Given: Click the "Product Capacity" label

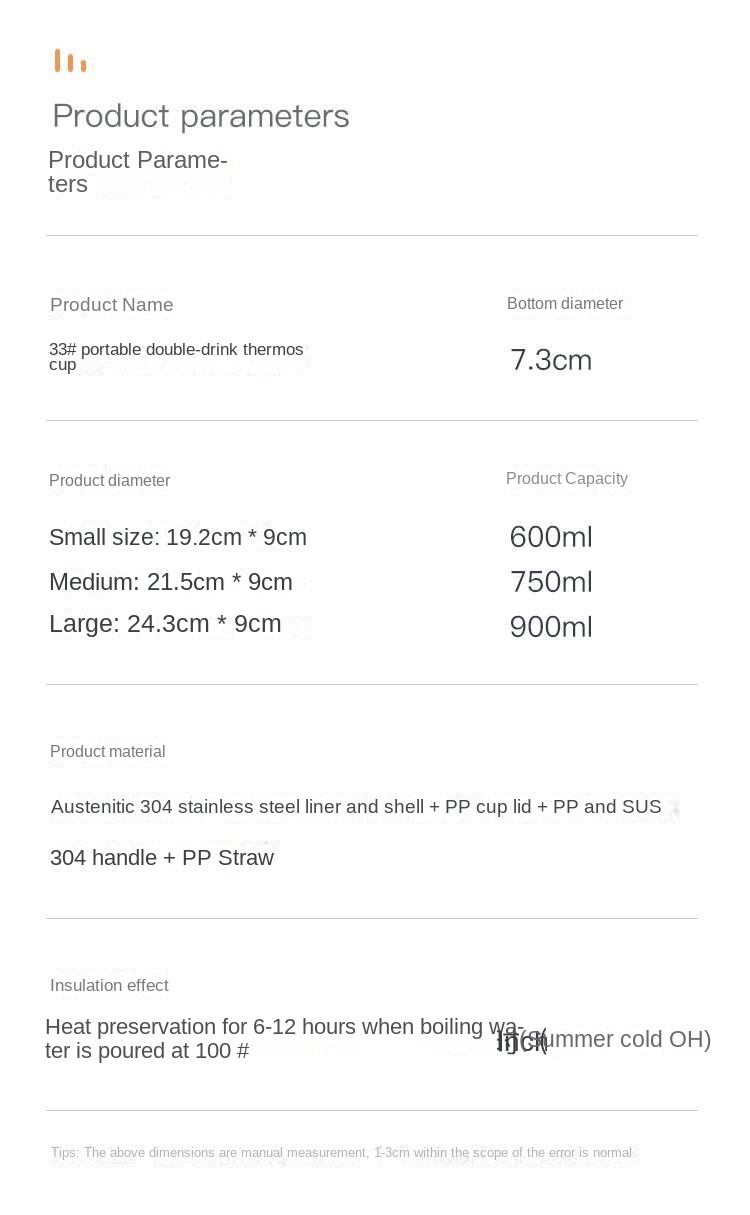Looking at the screenshot, I should click(567, 479).
